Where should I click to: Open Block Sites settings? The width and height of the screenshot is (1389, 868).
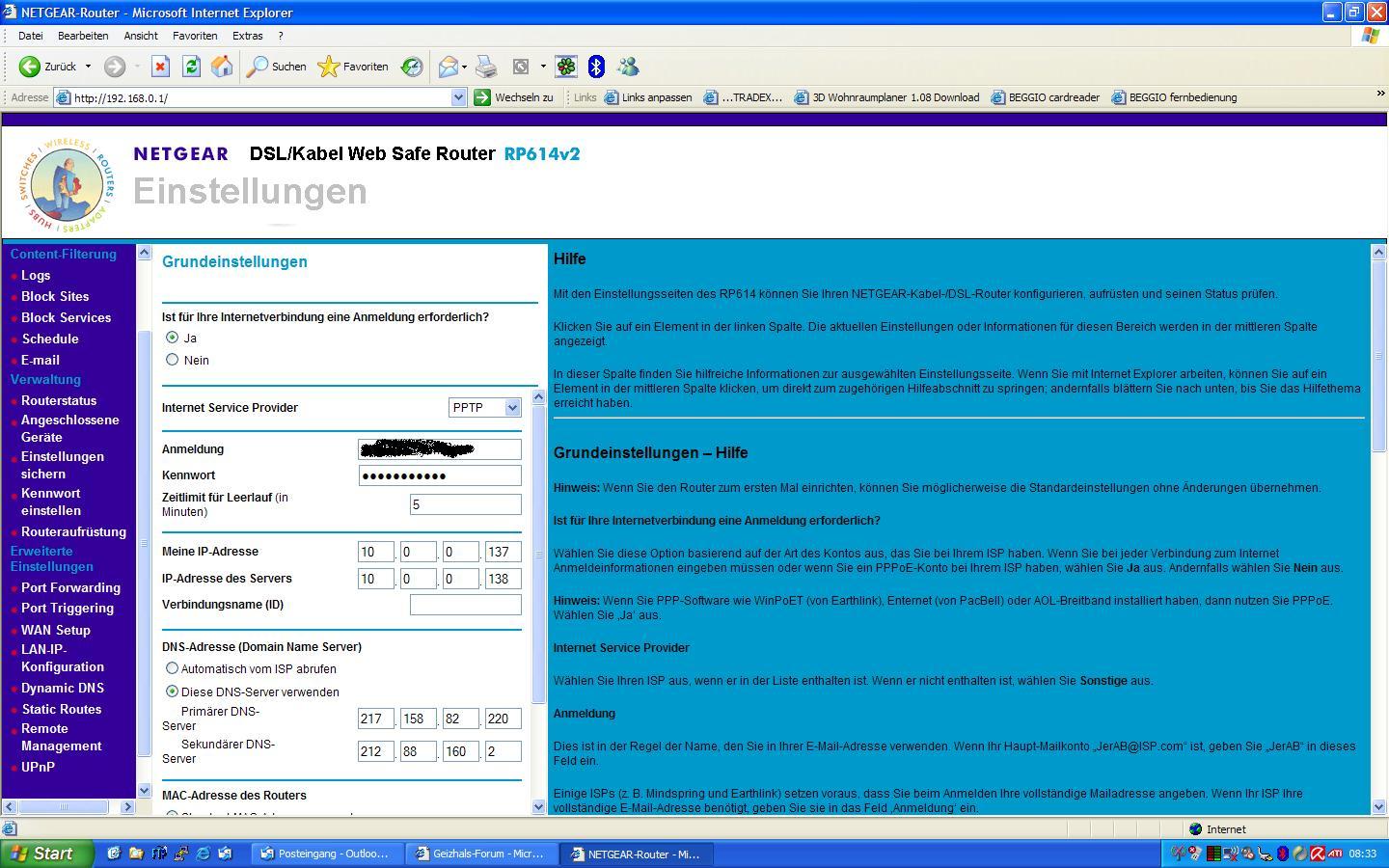[55, 296]
